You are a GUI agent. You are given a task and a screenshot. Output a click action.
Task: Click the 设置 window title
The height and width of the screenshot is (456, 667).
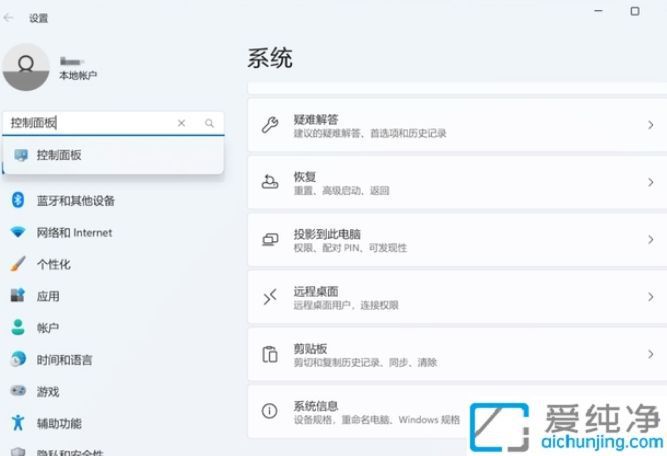(x=38, y=18)
